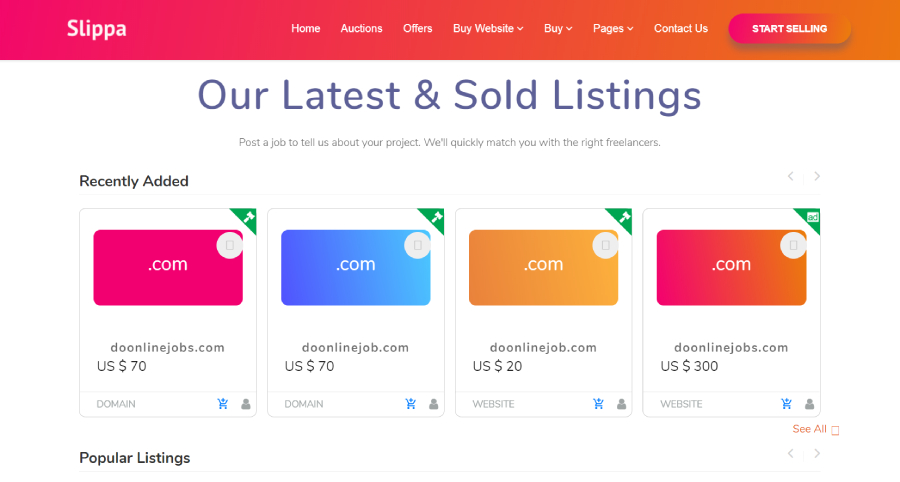Click cart icon on the blue doonlinejob.com card
Viewport: 900px width, 482px height.
tap(411, 404)
